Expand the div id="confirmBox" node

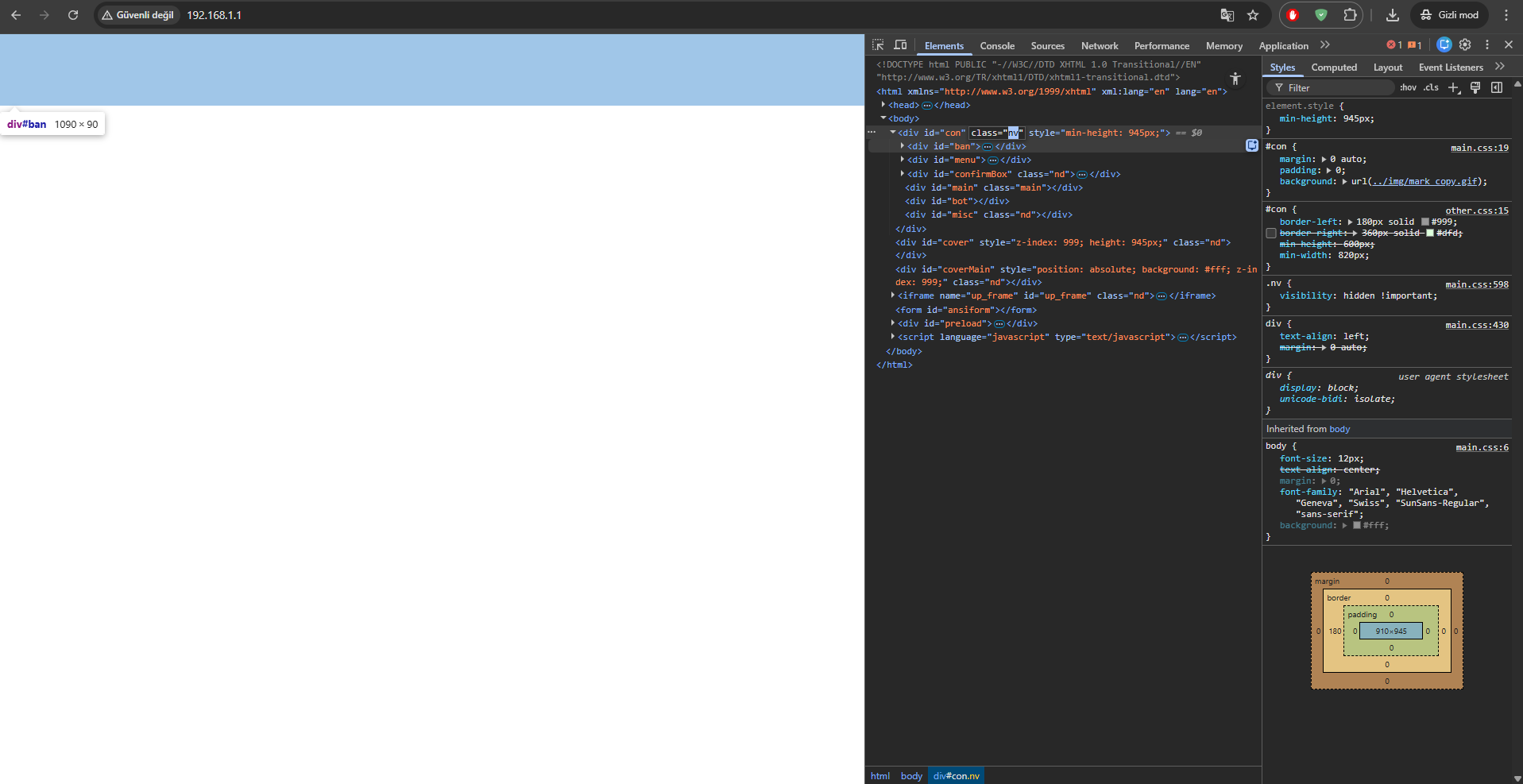click(903, 174)
